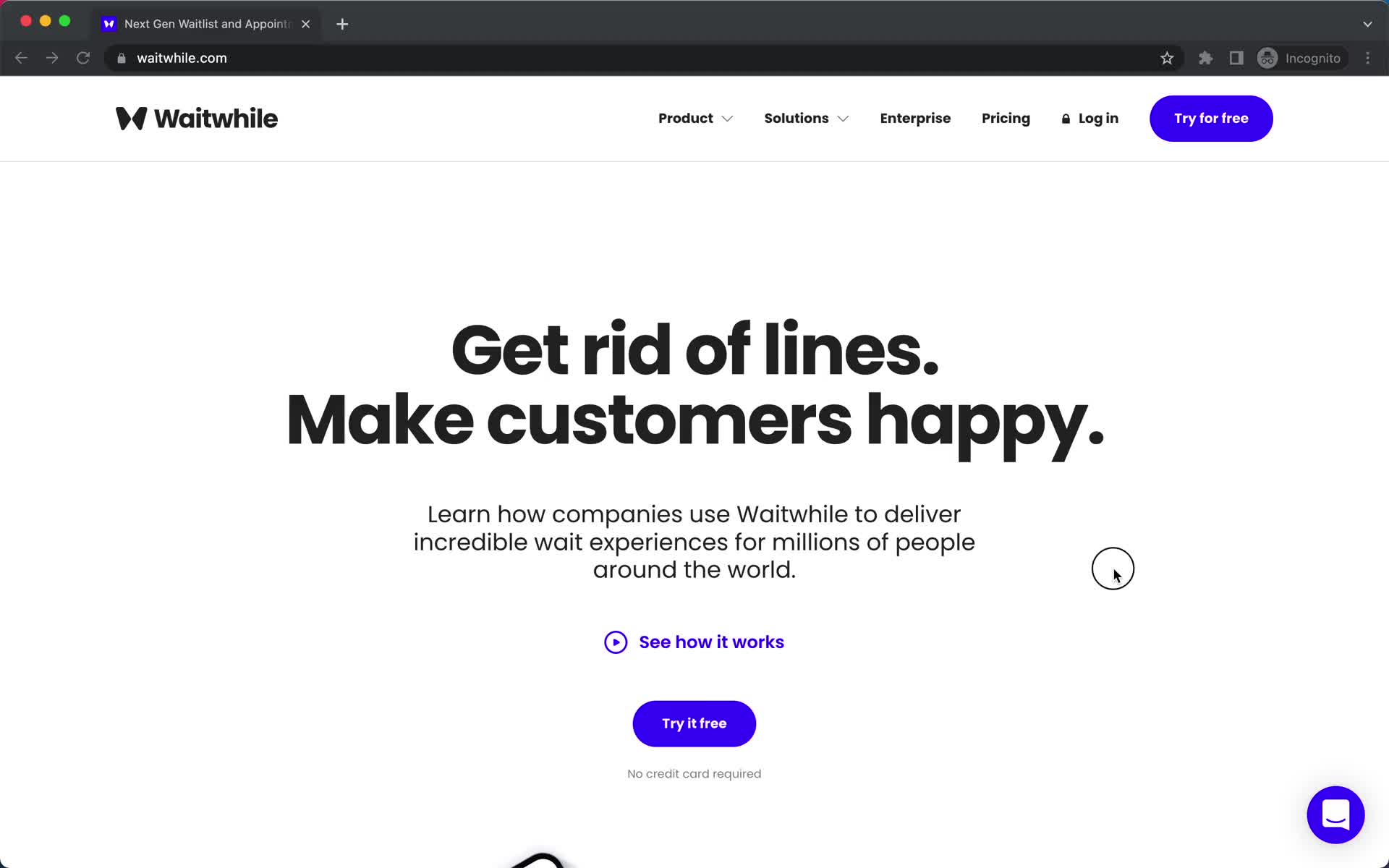Click the Try for free header button
Viewport: 1389px width, 868px height.
pyautogui.click(x=1211, y=118)
